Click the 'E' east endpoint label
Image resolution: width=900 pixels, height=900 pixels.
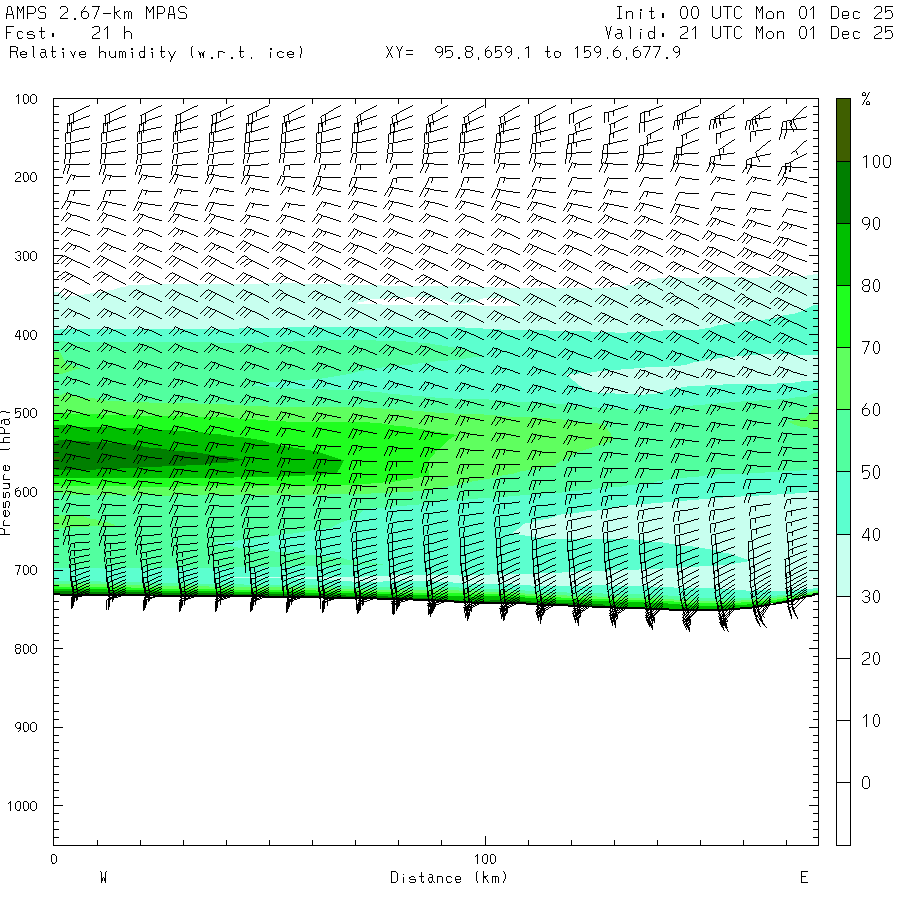[804, 878]
